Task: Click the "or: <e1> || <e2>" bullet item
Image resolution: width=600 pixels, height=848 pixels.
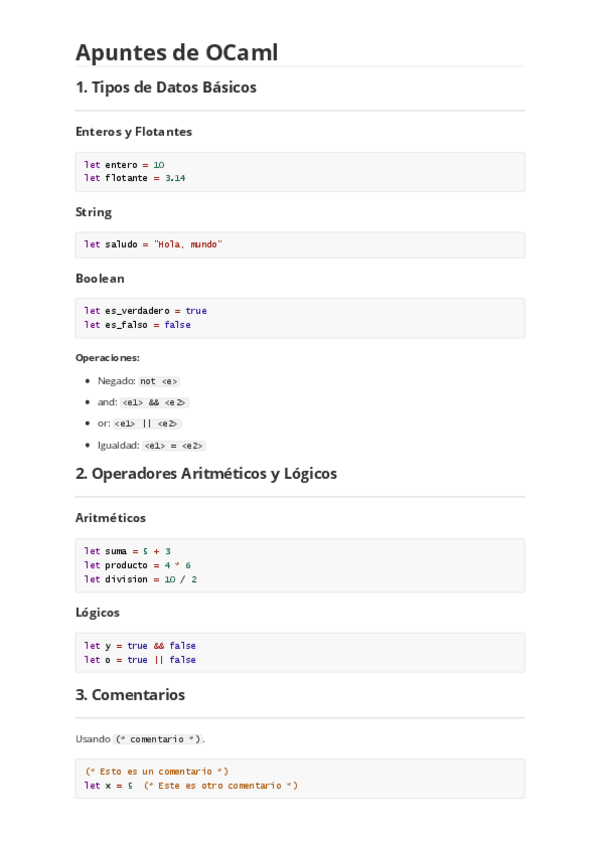Action: 139,423
